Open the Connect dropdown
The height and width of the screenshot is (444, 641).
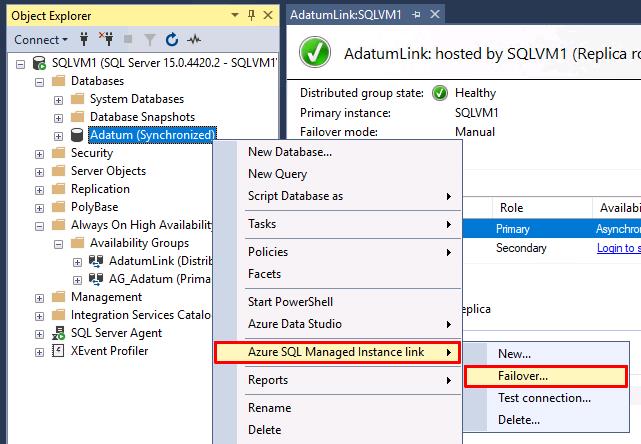click(41, 40)
